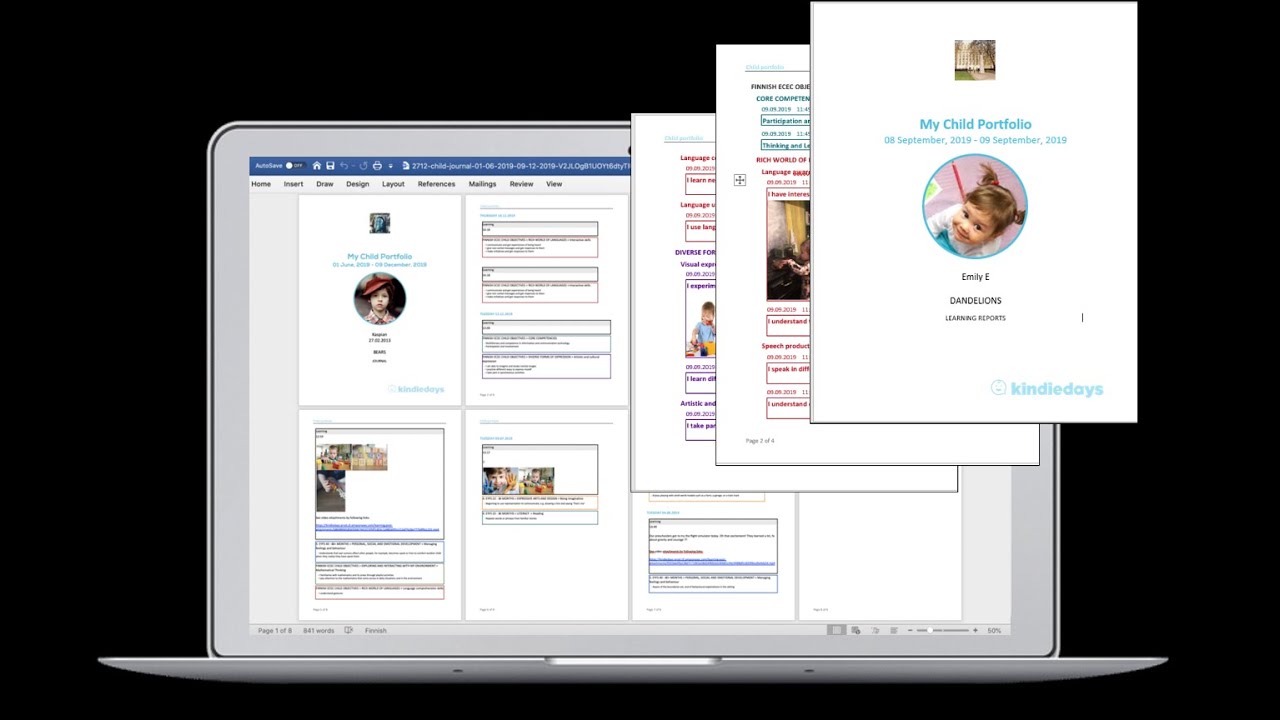Click the 'Page 2 of 4' footer text
The height and width of the screenshot is (720, 1280).
coord(760,441)
